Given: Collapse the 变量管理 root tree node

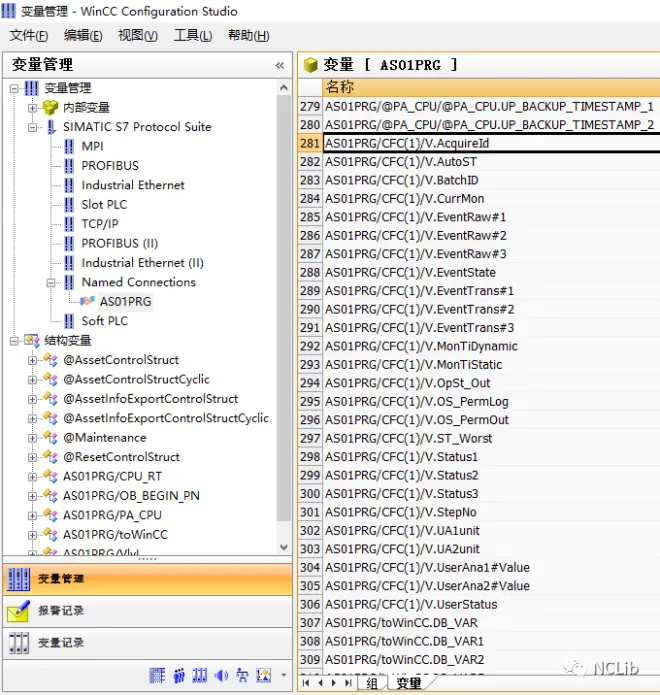Looking at the screenshot, I should coord(14,89).
